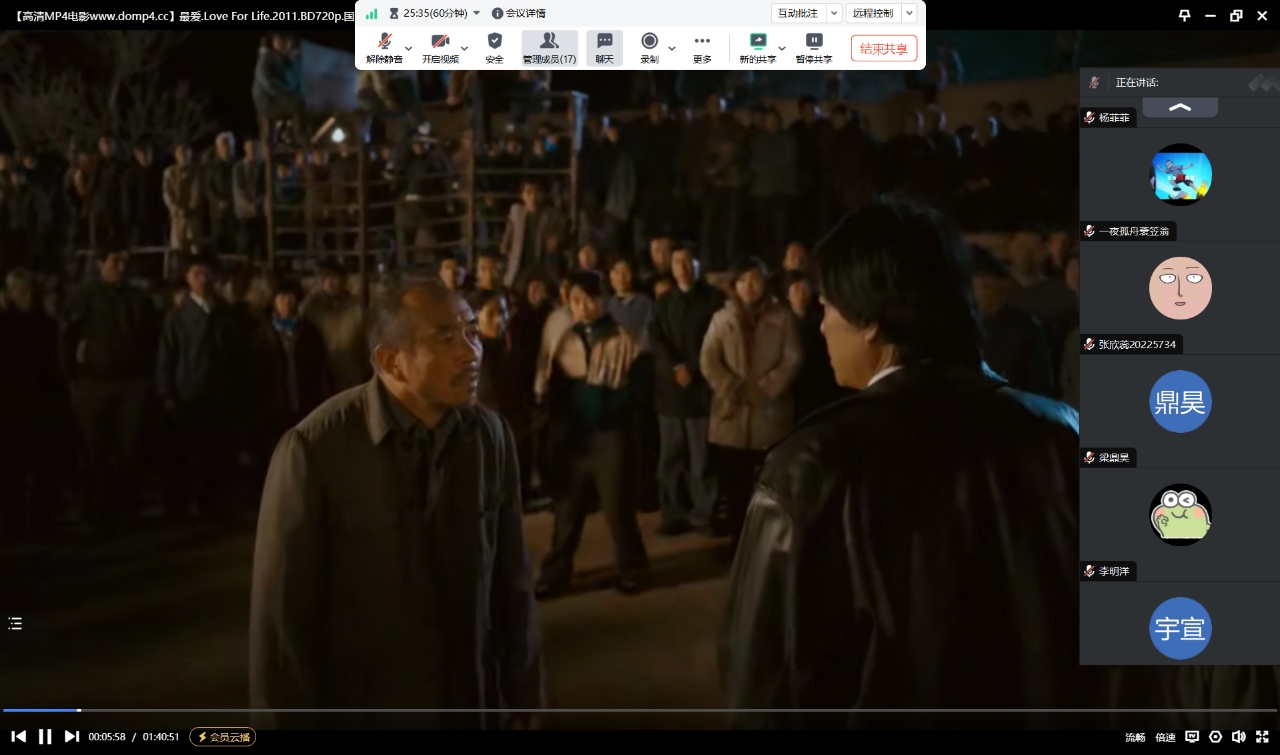Turn on camera with 开启视频
1280x755 pixels.
coord(439,47)
